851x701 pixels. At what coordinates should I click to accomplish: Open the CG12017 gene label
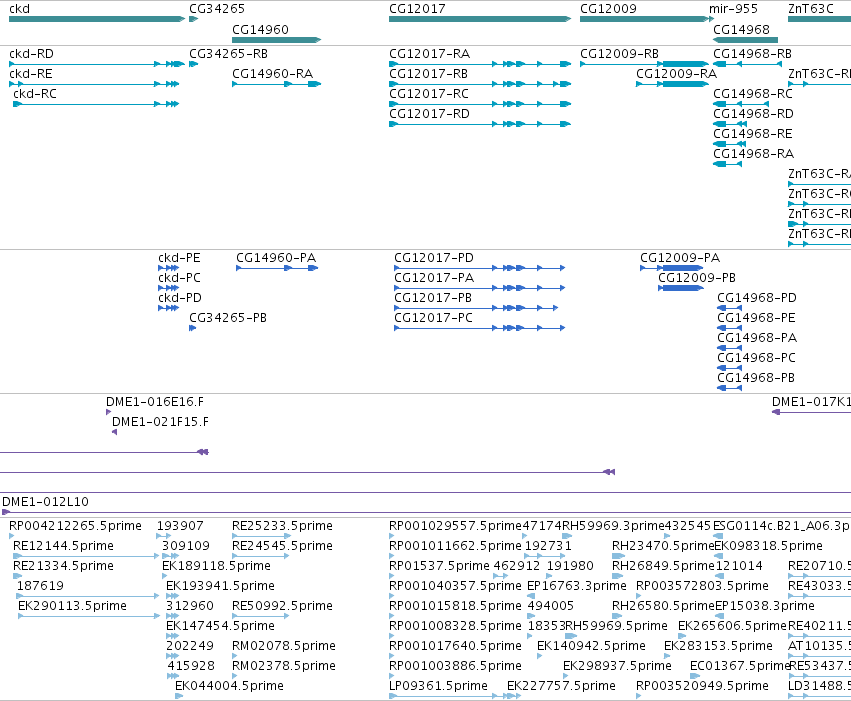point(417,9)
